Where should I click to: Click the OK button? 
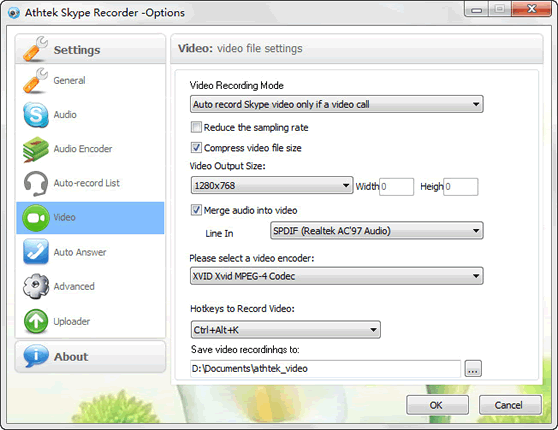437,405
